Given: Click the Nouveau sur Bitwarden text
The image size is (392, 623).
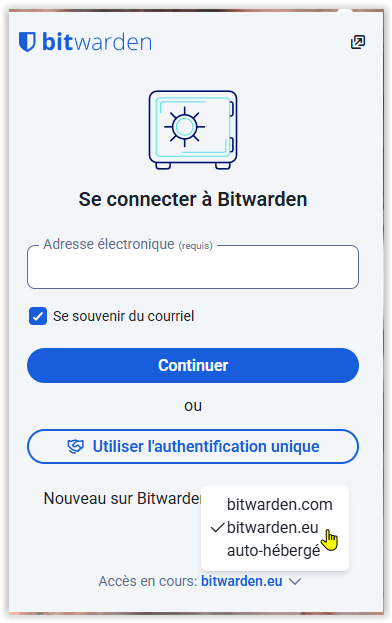Looking at the screenshot, I should click(x=122, y=498).
